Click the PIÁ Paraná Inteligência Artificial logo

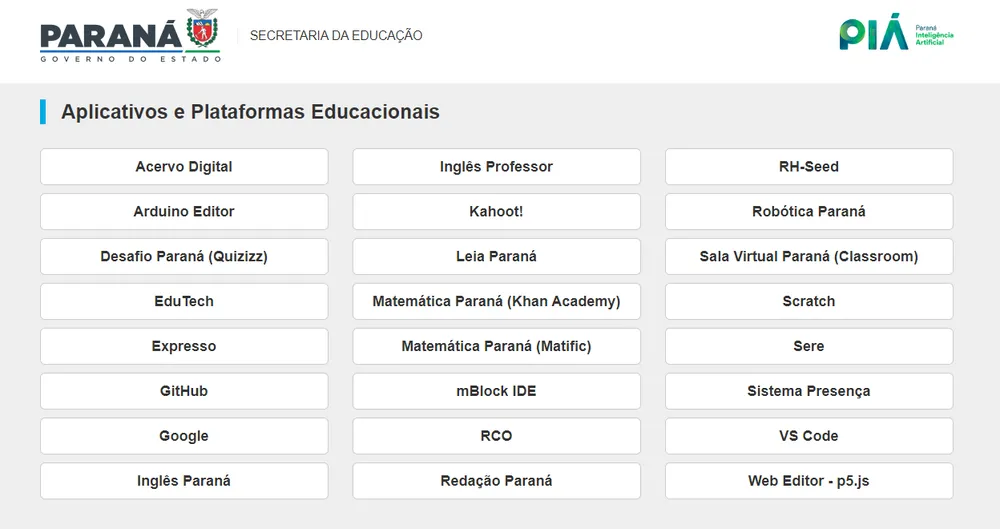tap(896, 34)
